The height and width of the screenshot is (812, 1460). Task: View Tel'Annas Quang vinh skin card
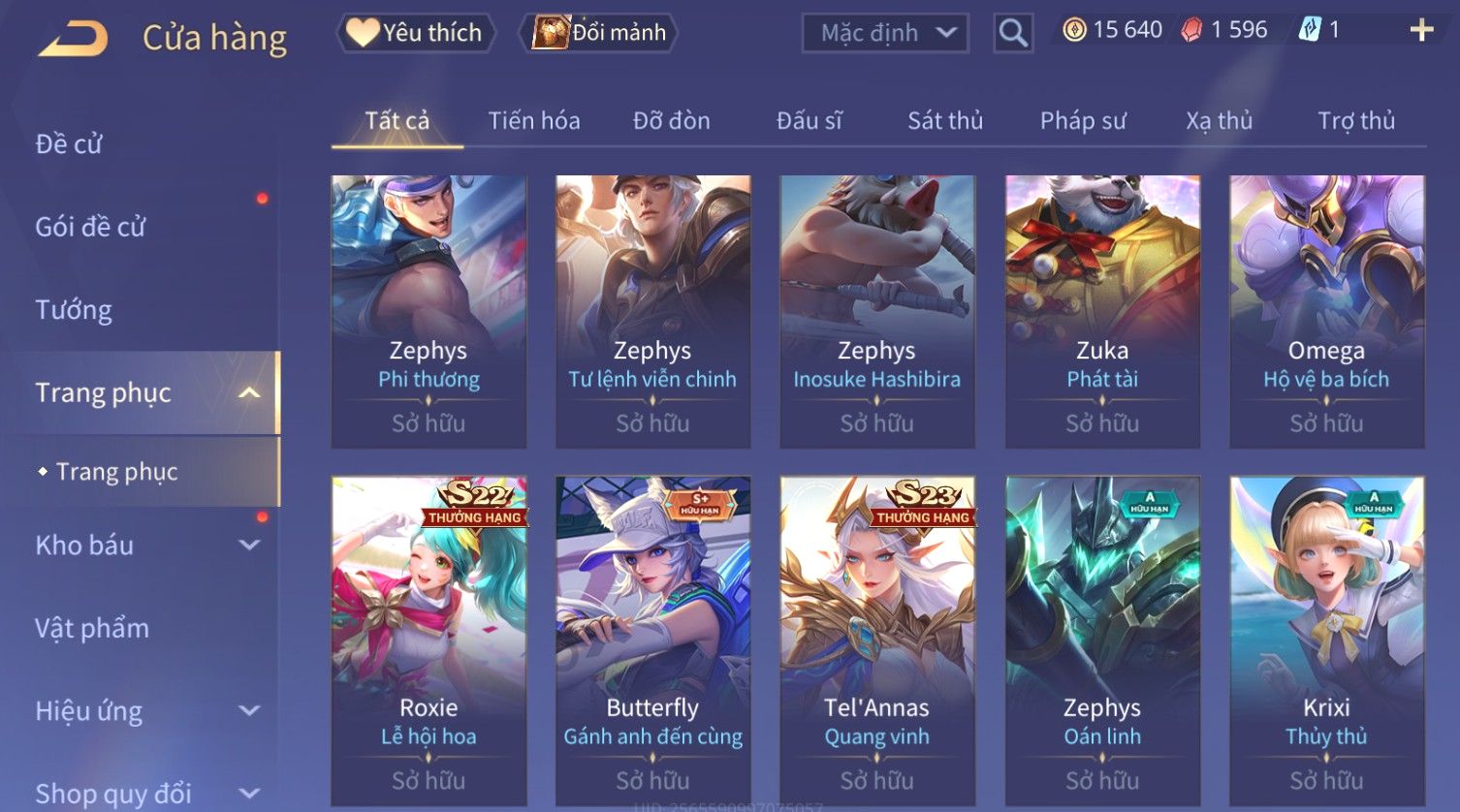pos(877,640)
